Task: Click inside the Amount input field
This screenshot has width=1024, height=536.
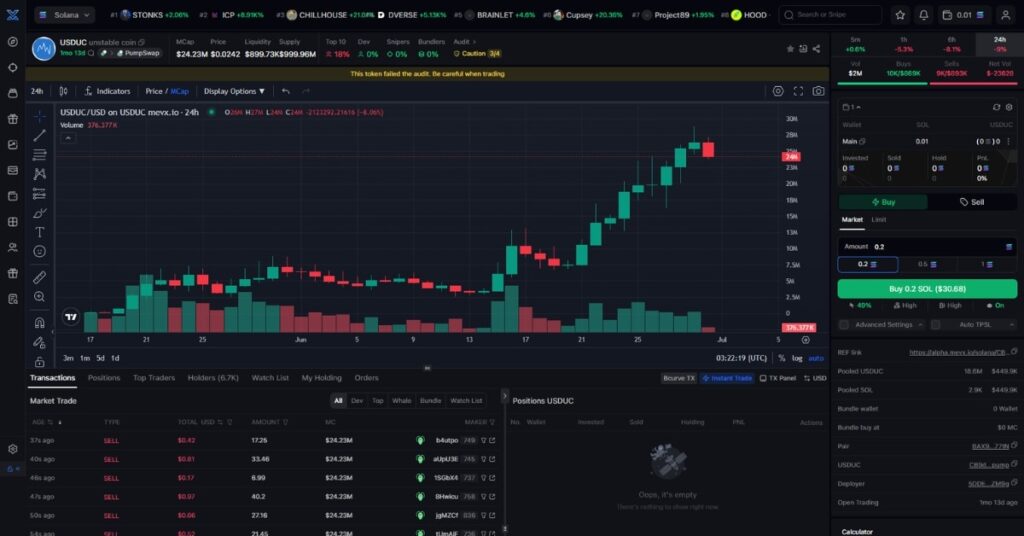Action: click(x=927, y=247)
